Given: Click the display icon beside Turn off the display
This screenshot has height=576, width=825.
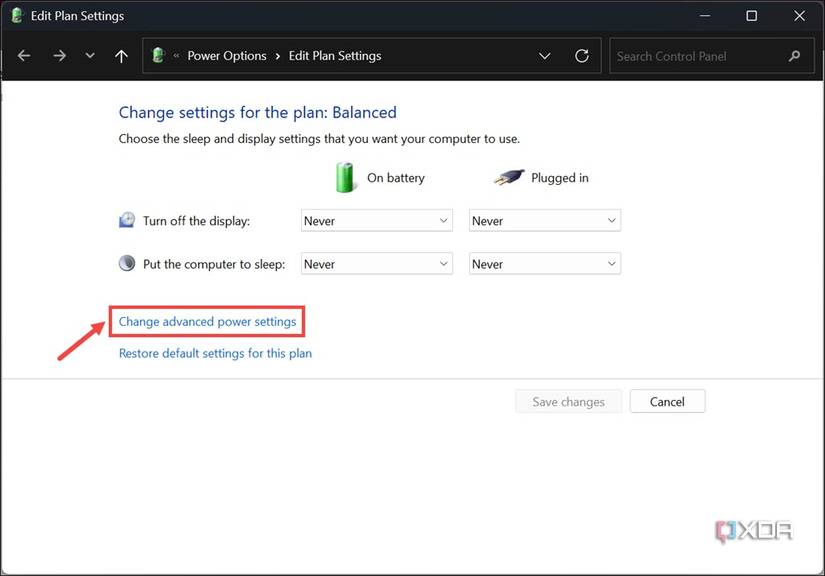Looking at the screenshot, I should click(x=127, y=218).
